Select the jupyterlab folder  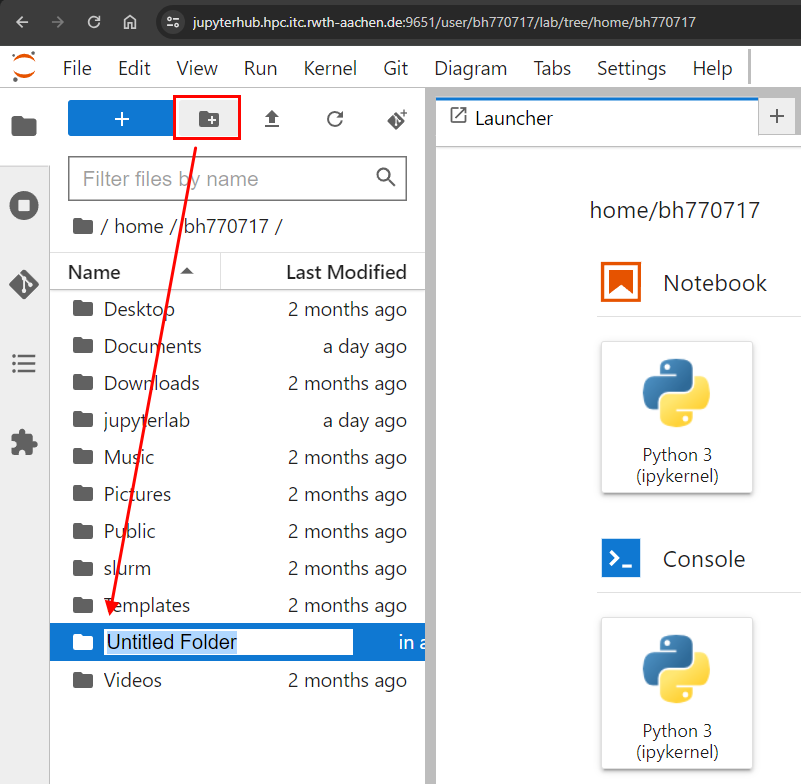click(146, 420)
